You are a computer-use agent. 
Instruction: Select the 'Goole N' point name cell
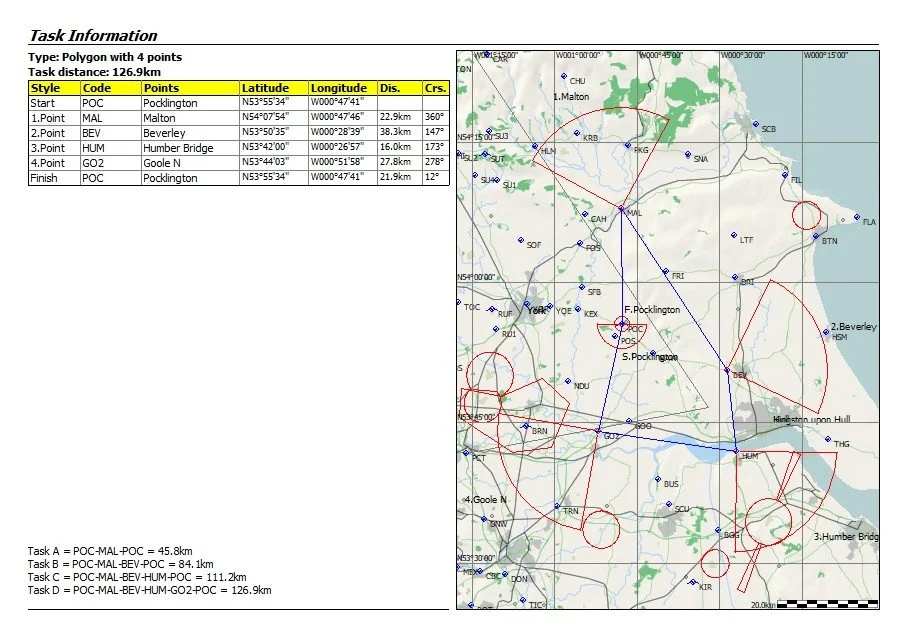190,163
